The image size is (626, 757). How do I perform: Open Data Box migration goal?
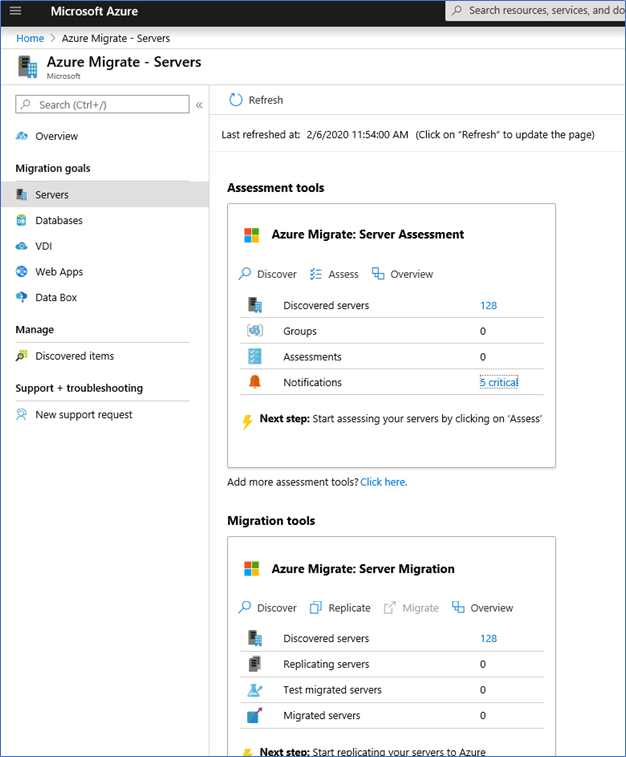[56, 297]
